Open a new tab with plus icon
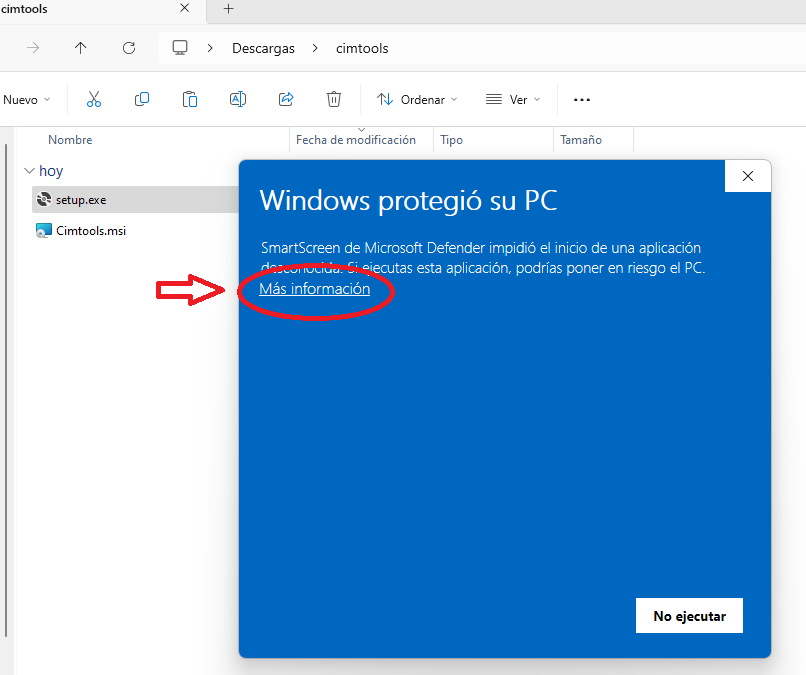Viewport: 806px width, 675px height. pyautogui.click(x=229, y=9)
